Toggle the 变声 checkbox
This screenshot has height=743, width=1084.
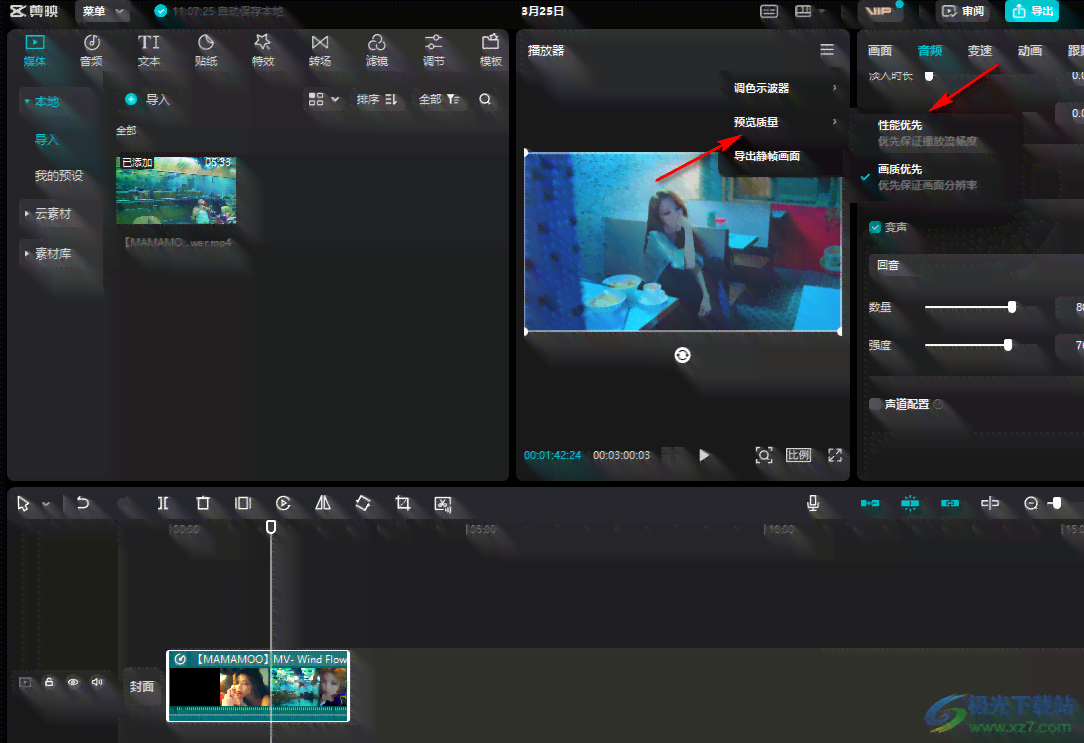click(x=875, y=227)
